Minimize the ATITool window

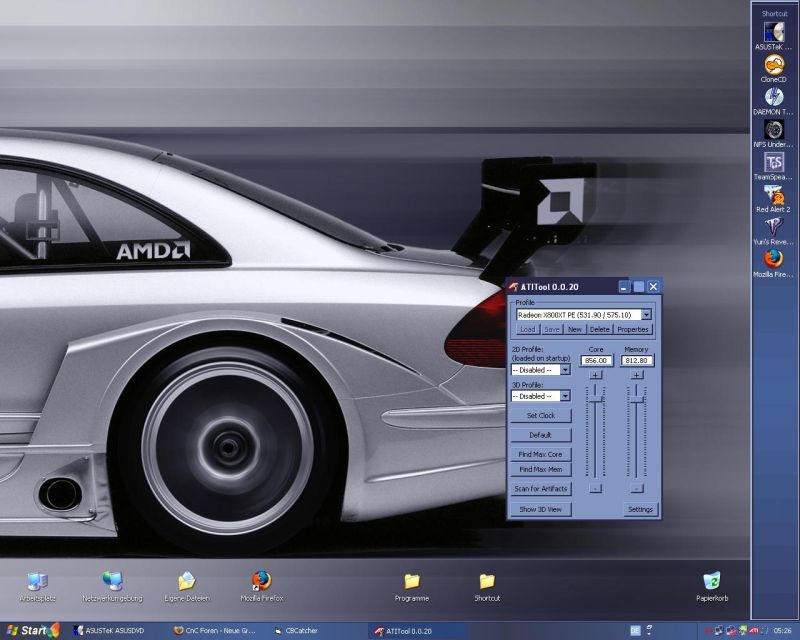(x=624, y=287)
